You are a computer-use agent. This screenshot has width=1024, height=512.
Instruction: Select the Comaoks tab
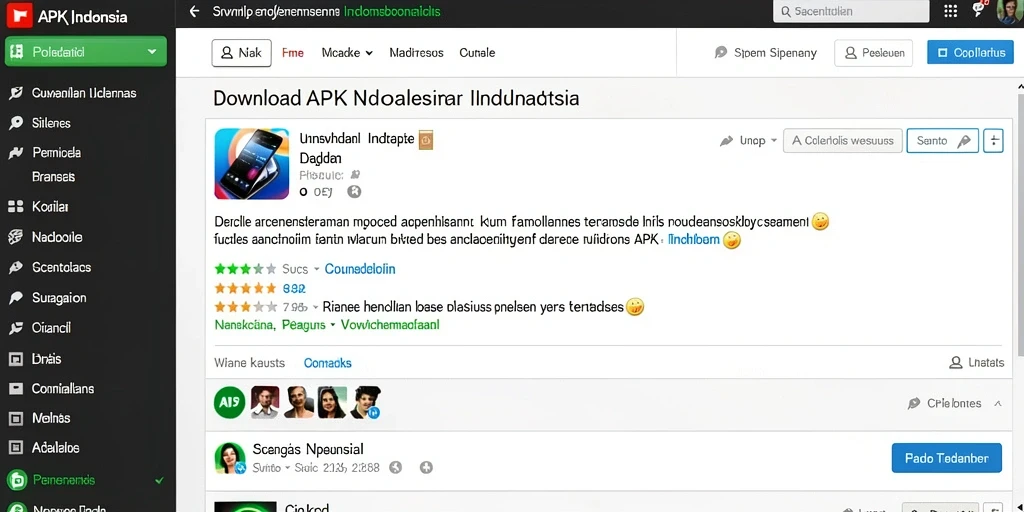[x=328, y=362]
